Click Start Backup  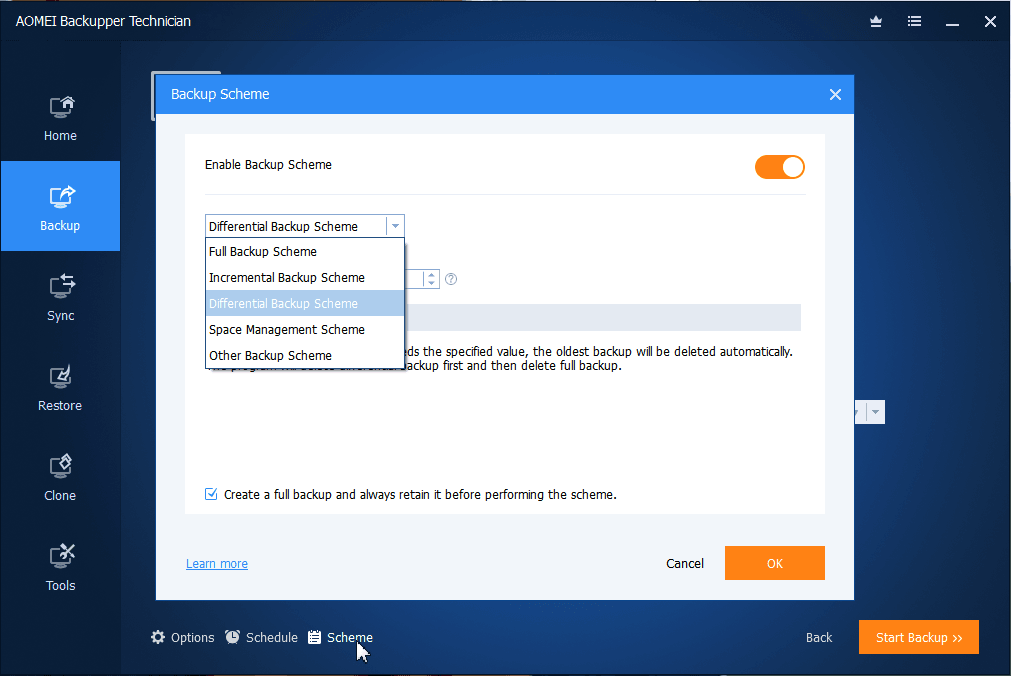pyautogui.click(x=919, y=637)
